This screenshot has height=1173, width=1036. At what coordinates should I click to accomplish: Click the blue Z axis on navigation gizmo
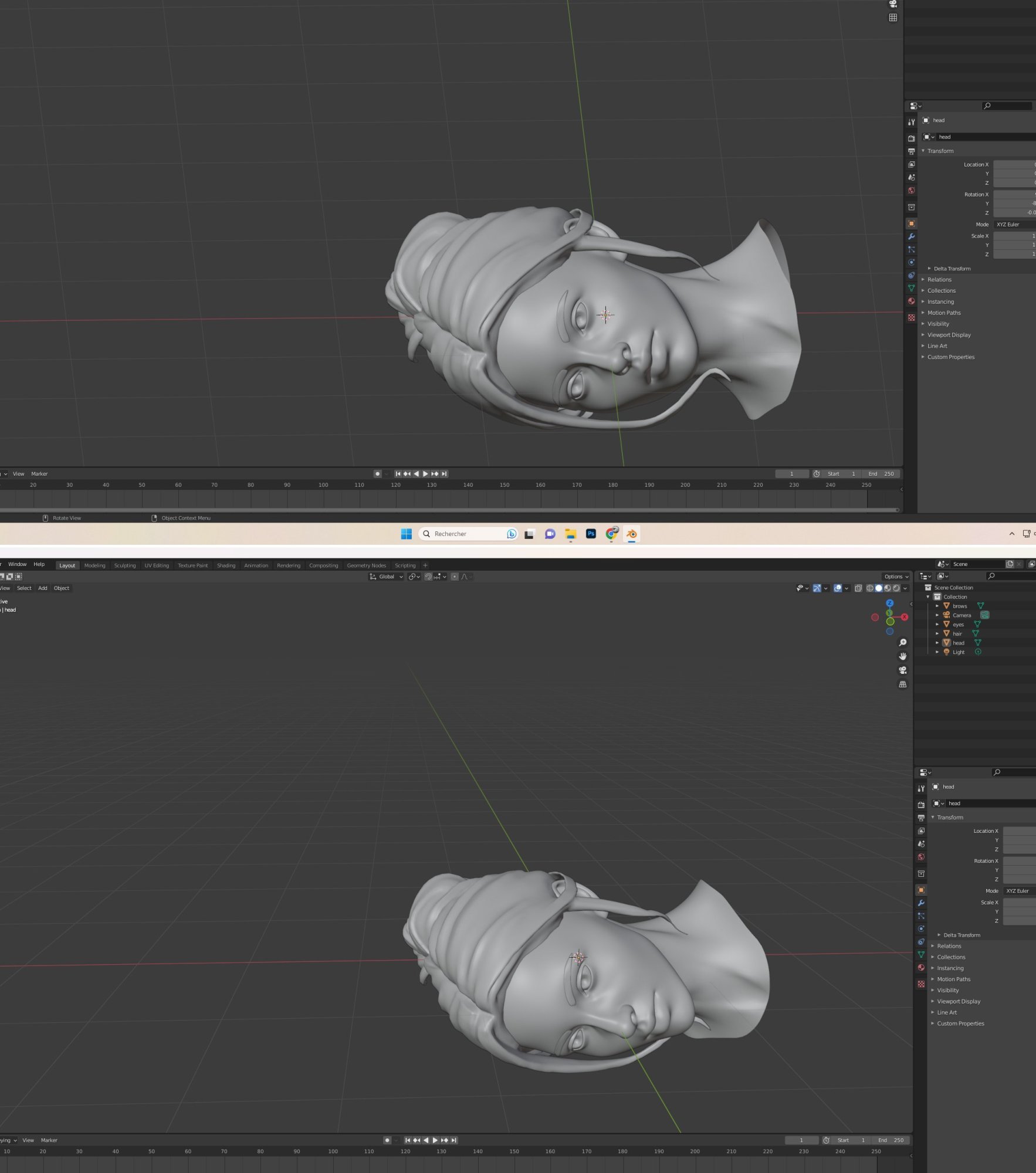pyautogui.click(x=890, y=603)
